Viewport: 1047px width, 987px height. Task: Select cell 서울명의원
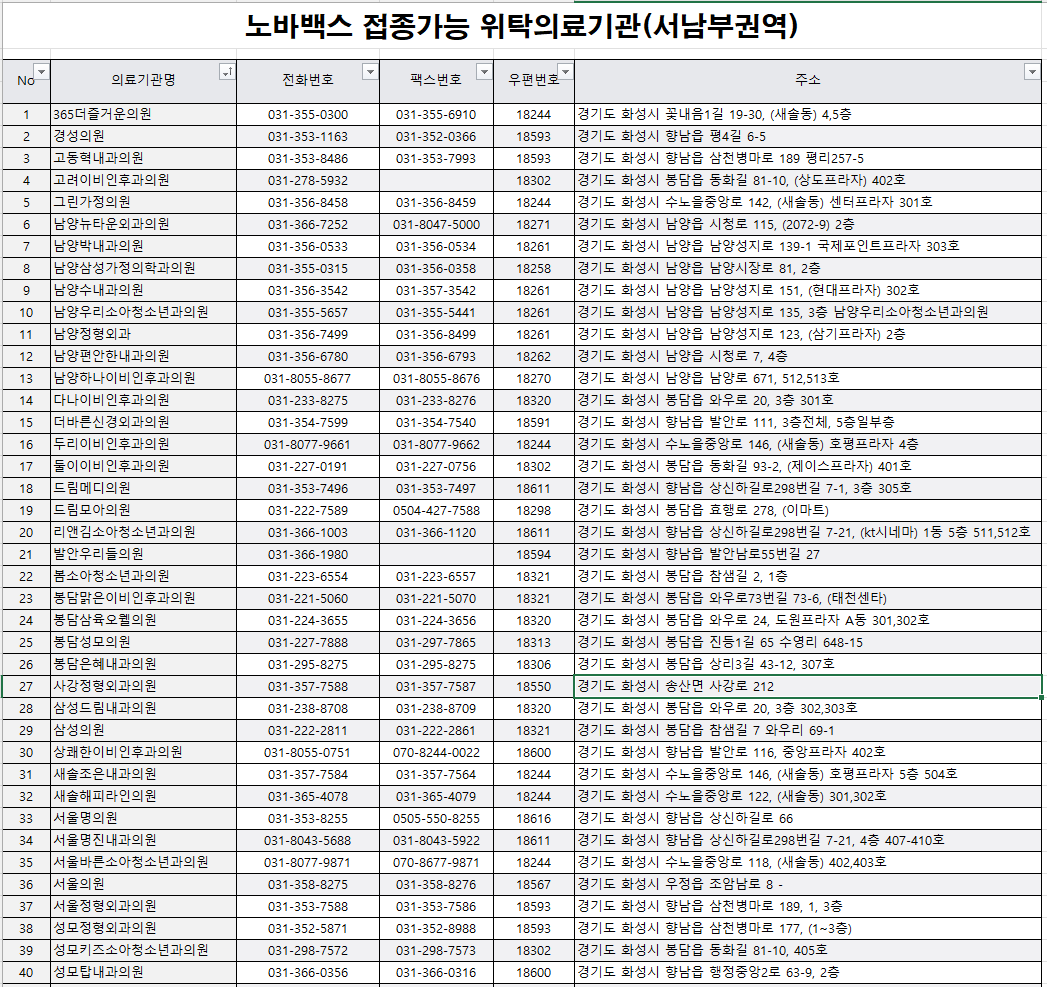coord(144,819)
